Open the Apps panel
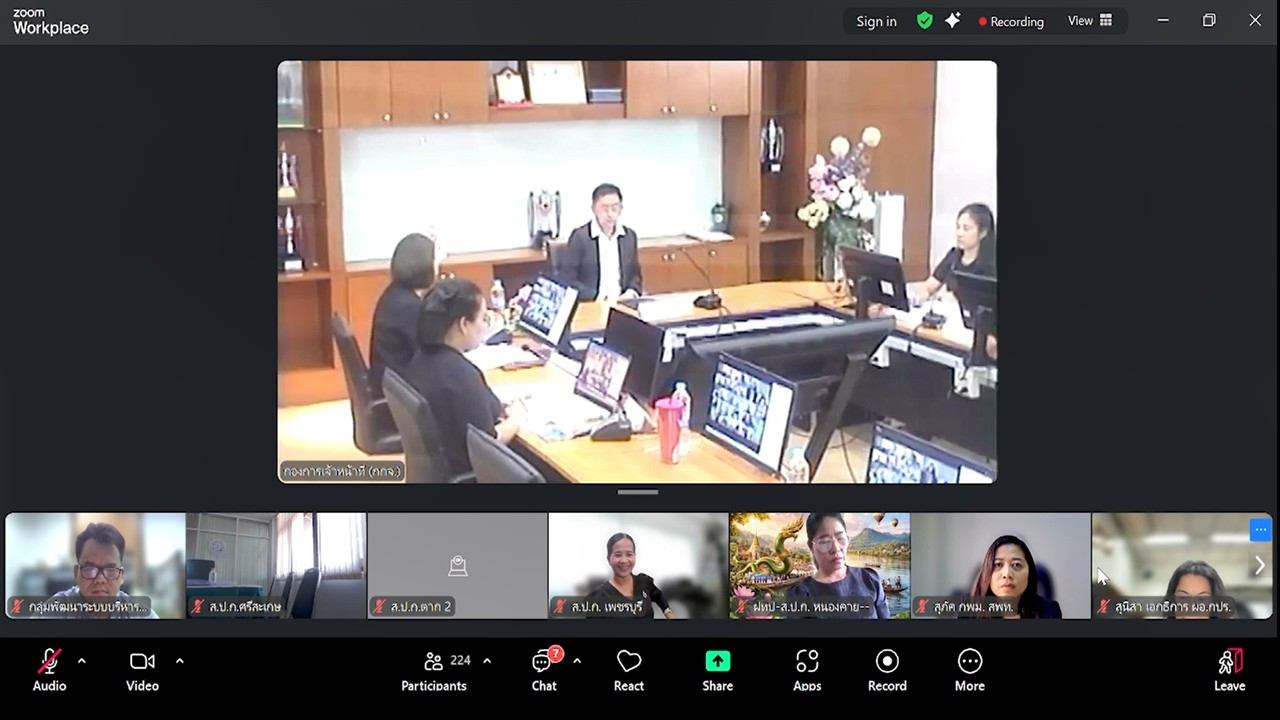Viewport: 1280px width, 720px height. tap(807, 670)
